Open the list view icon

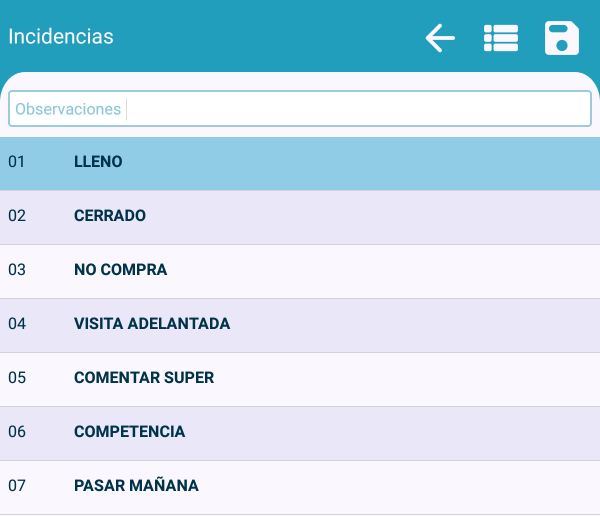point(500,38)
